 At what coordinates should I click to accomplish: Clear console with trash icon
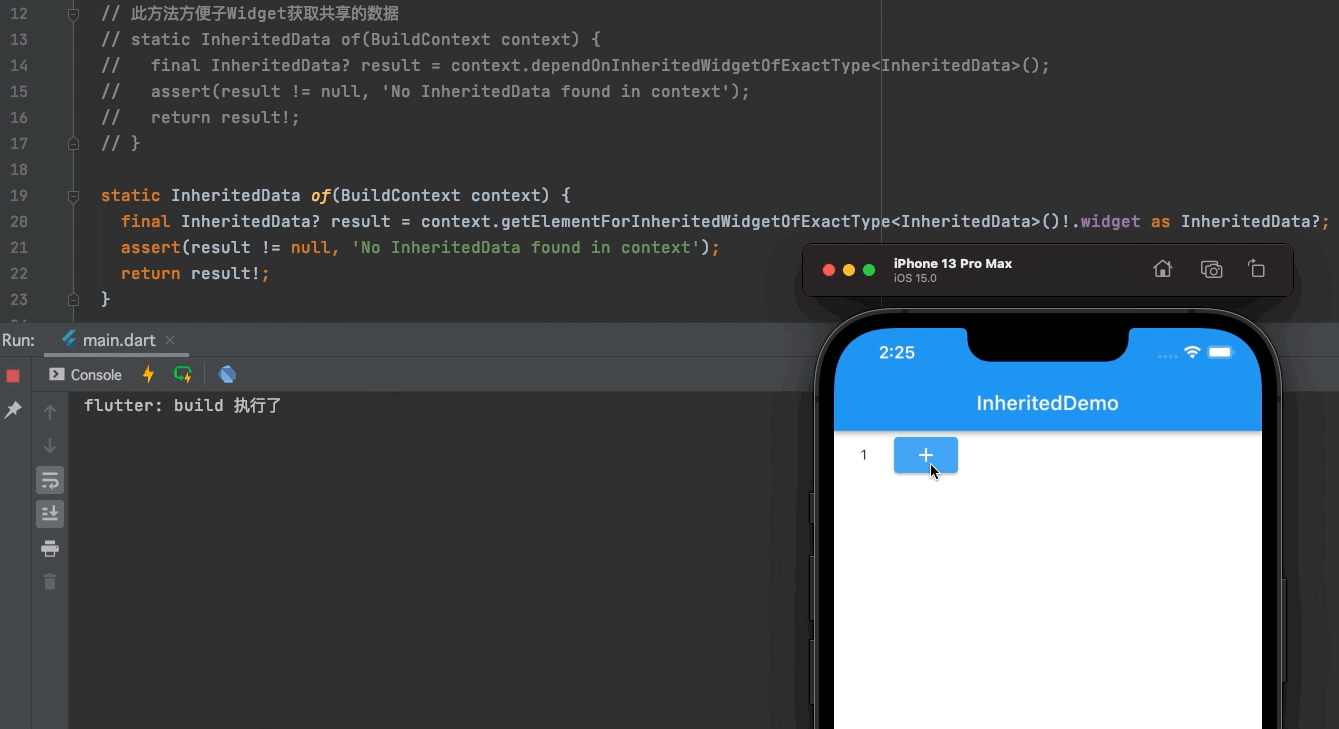(x=50, y=581)
